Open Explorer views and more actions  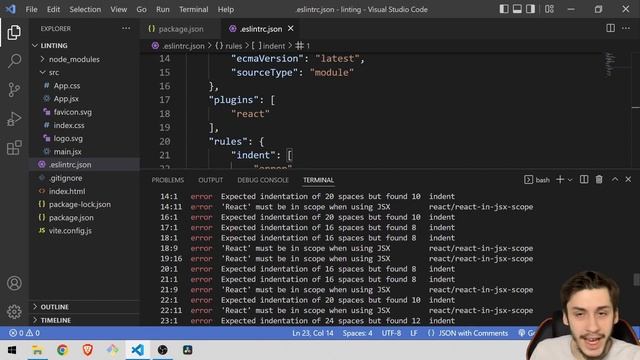[x=126, y=29]
